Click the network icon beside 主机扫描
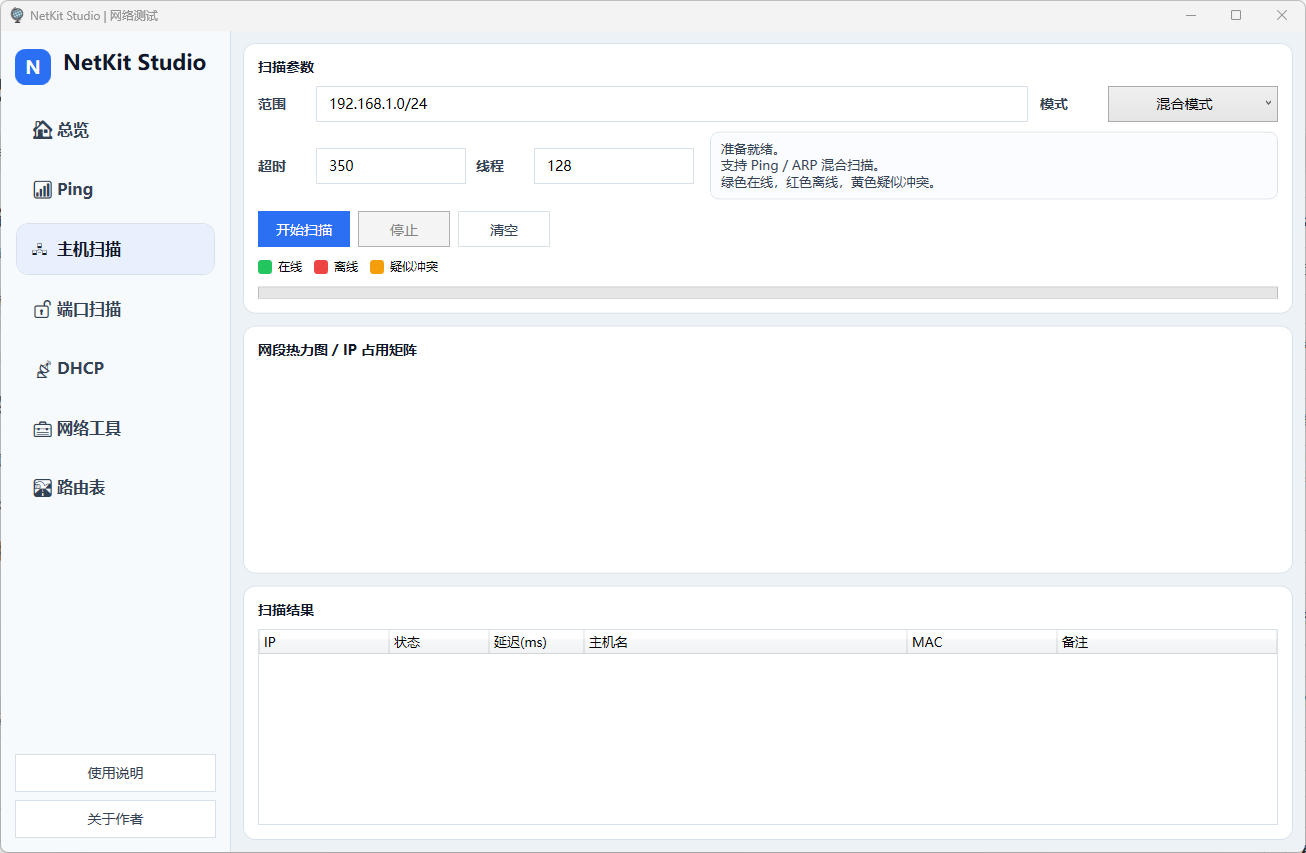 (41, 250)
